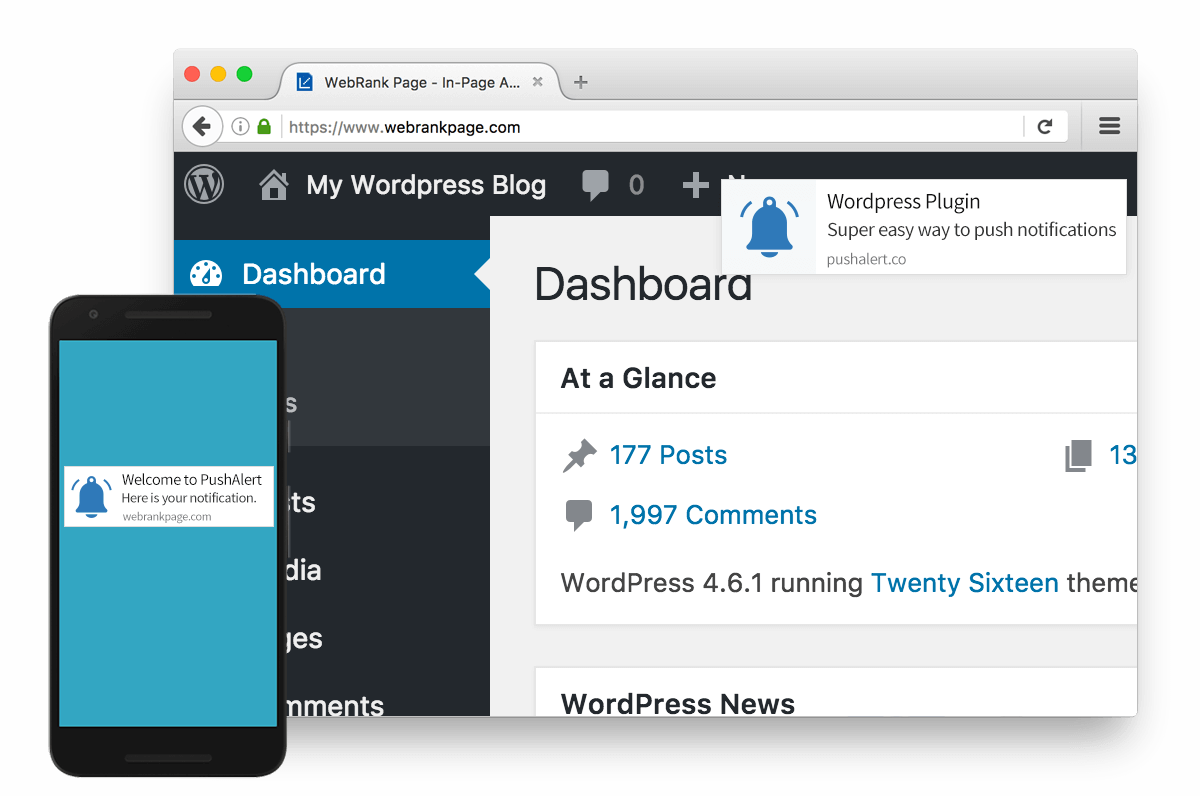
Task: Click the pushpin icon next to 177 Posts
Action: [x=580, y=455]
